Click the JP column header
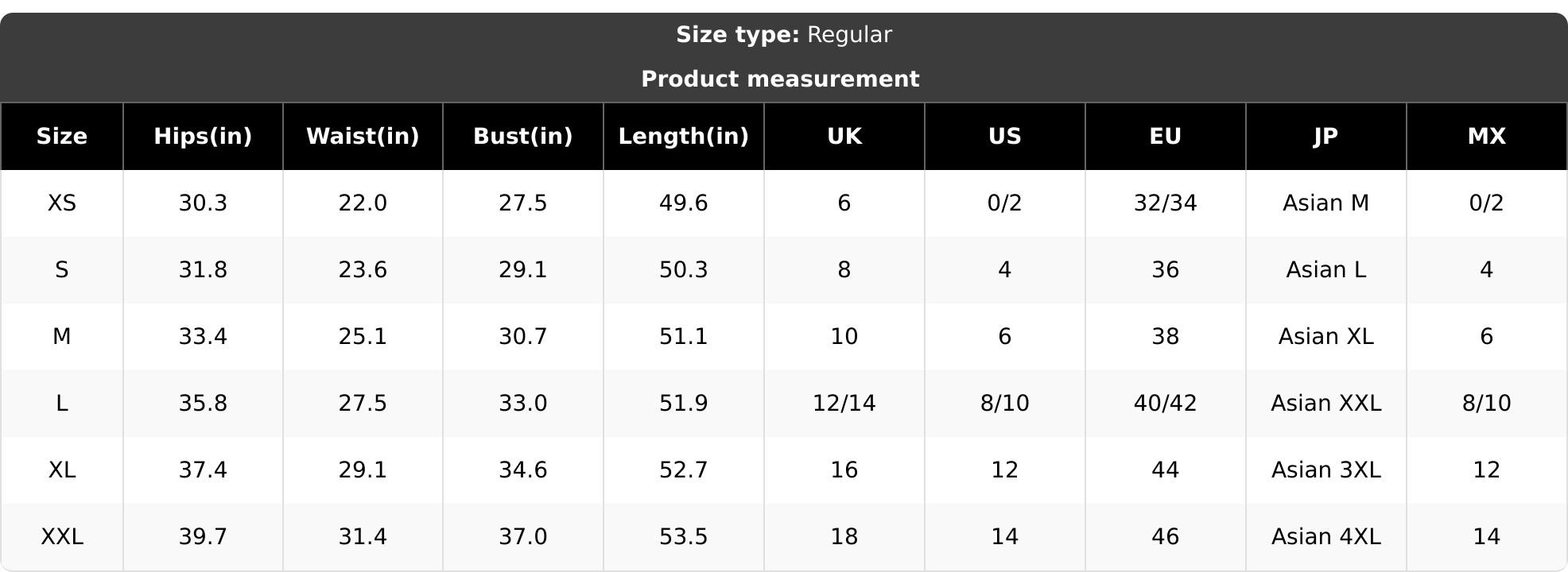This screenshot has height=572, width=1568. [1326, 137]
